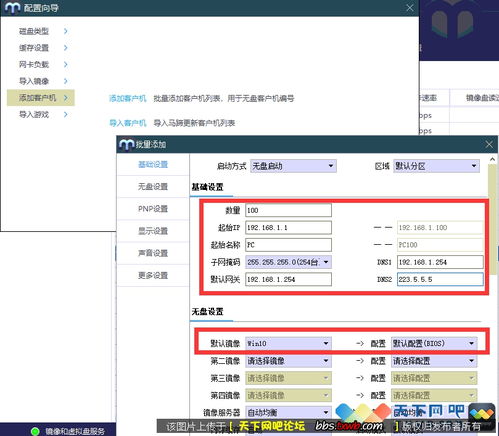Click the 导入客户机 link
The height and width of the screenshot is (436, 499).
click(x=128, y=123)
